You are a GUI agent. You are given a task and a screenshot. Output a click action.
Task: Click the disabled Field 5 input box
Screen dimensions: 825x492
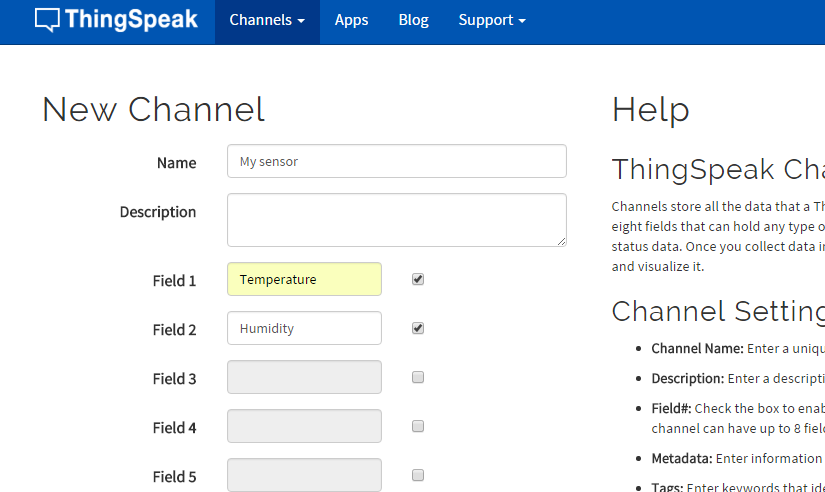(304, 475)
